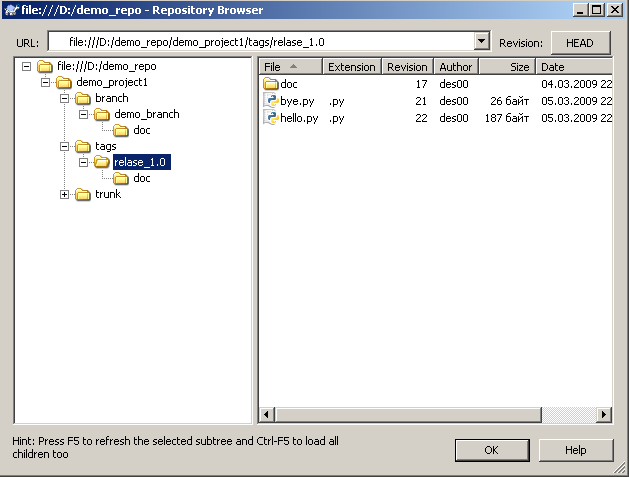Click doc folder icon under relase_1.0
This screenshot has height=477, width=629.
(x=121, y=178)
